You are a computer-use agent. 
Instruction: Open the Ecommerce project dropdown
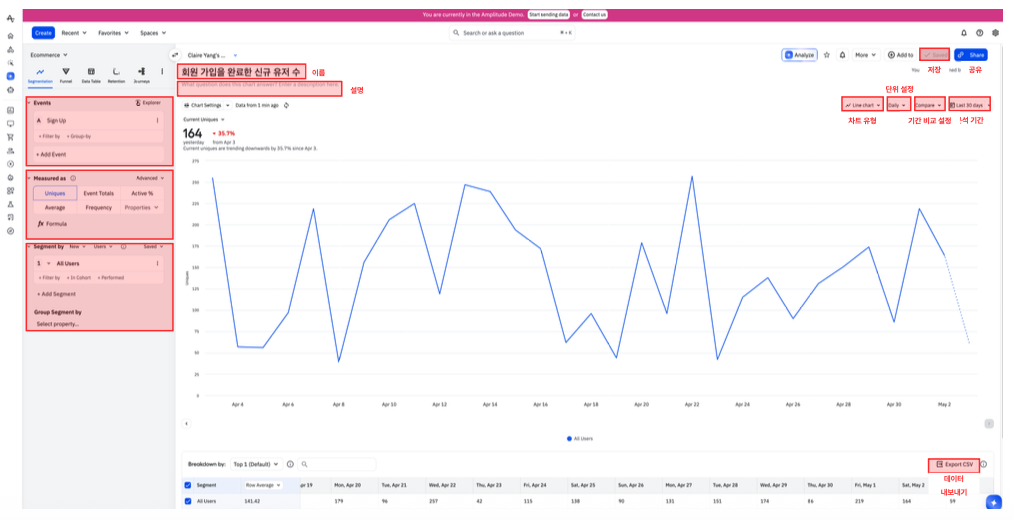tap(48, 56)
